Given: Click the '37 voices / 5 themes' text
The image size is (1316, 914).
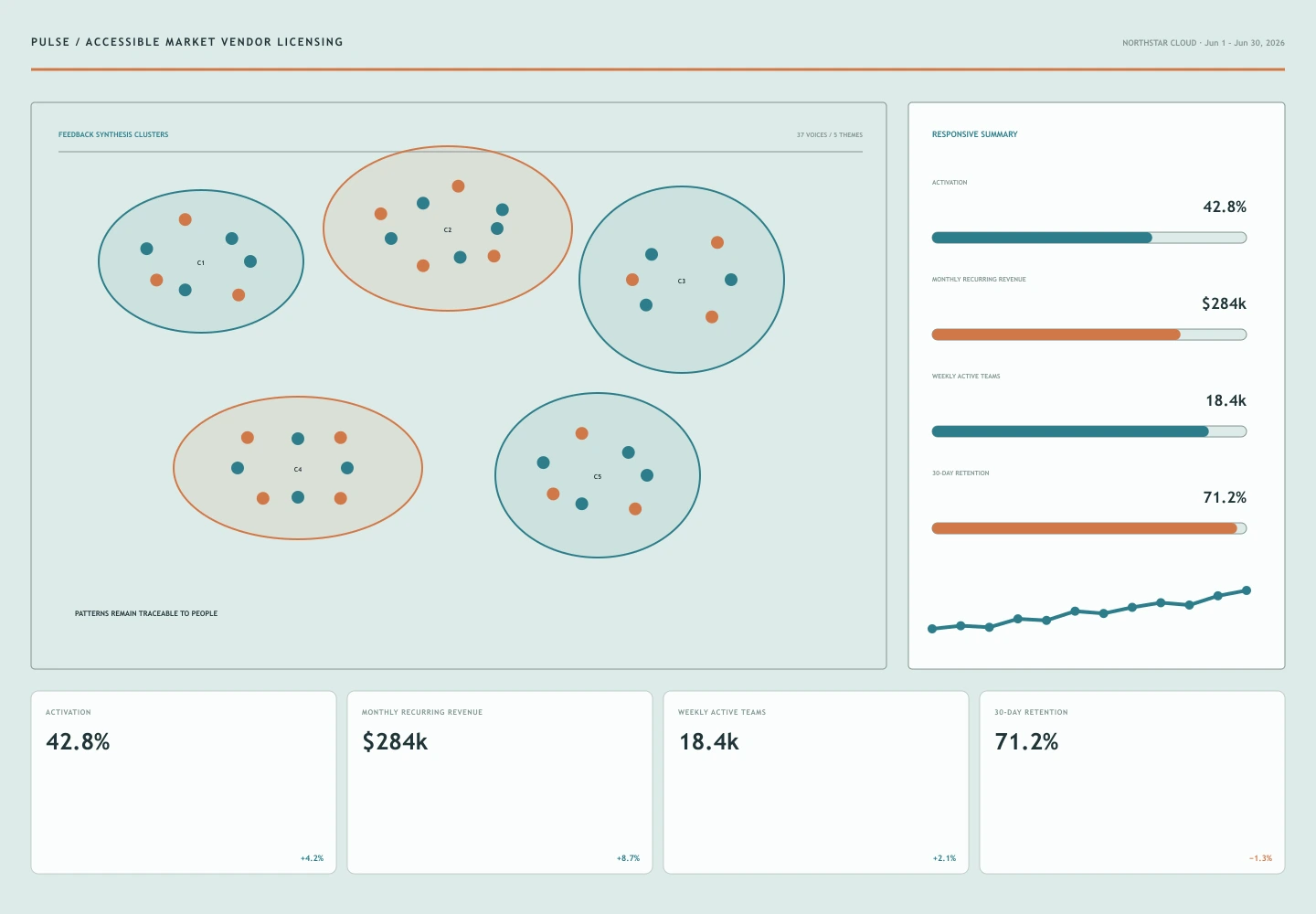Looking at the screenshot, I should (x=829, y=135).
